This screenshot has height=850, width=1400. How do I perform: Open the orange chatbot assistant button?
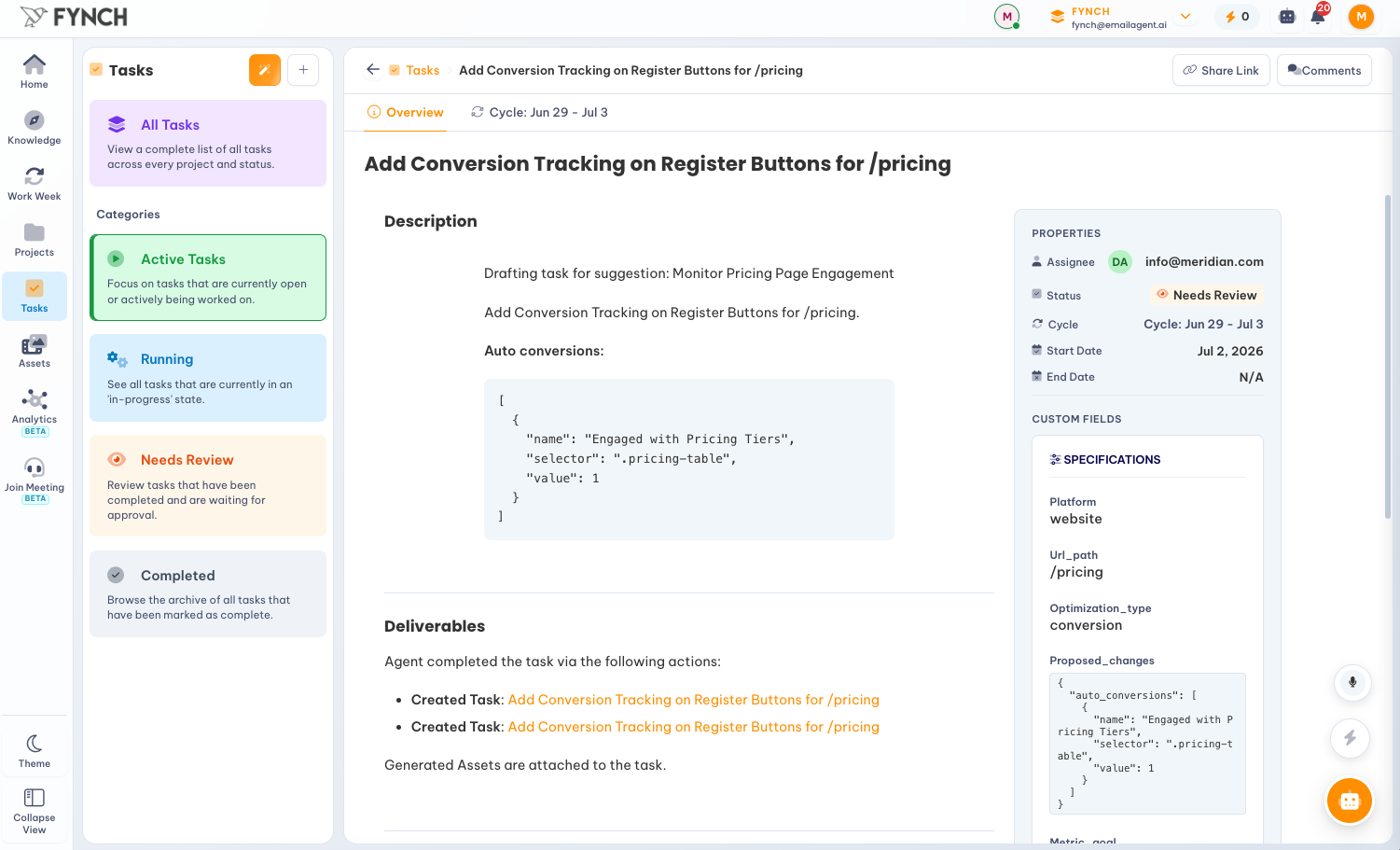(1350, 801)
